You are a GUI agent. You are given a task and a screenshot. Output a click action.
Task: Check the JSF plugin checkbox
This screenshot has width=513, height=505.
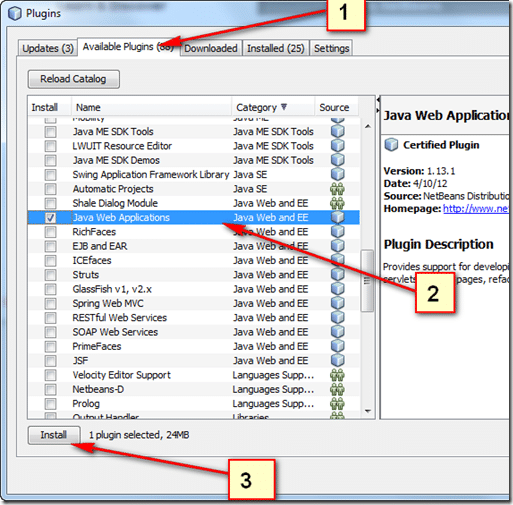[50, 361]
